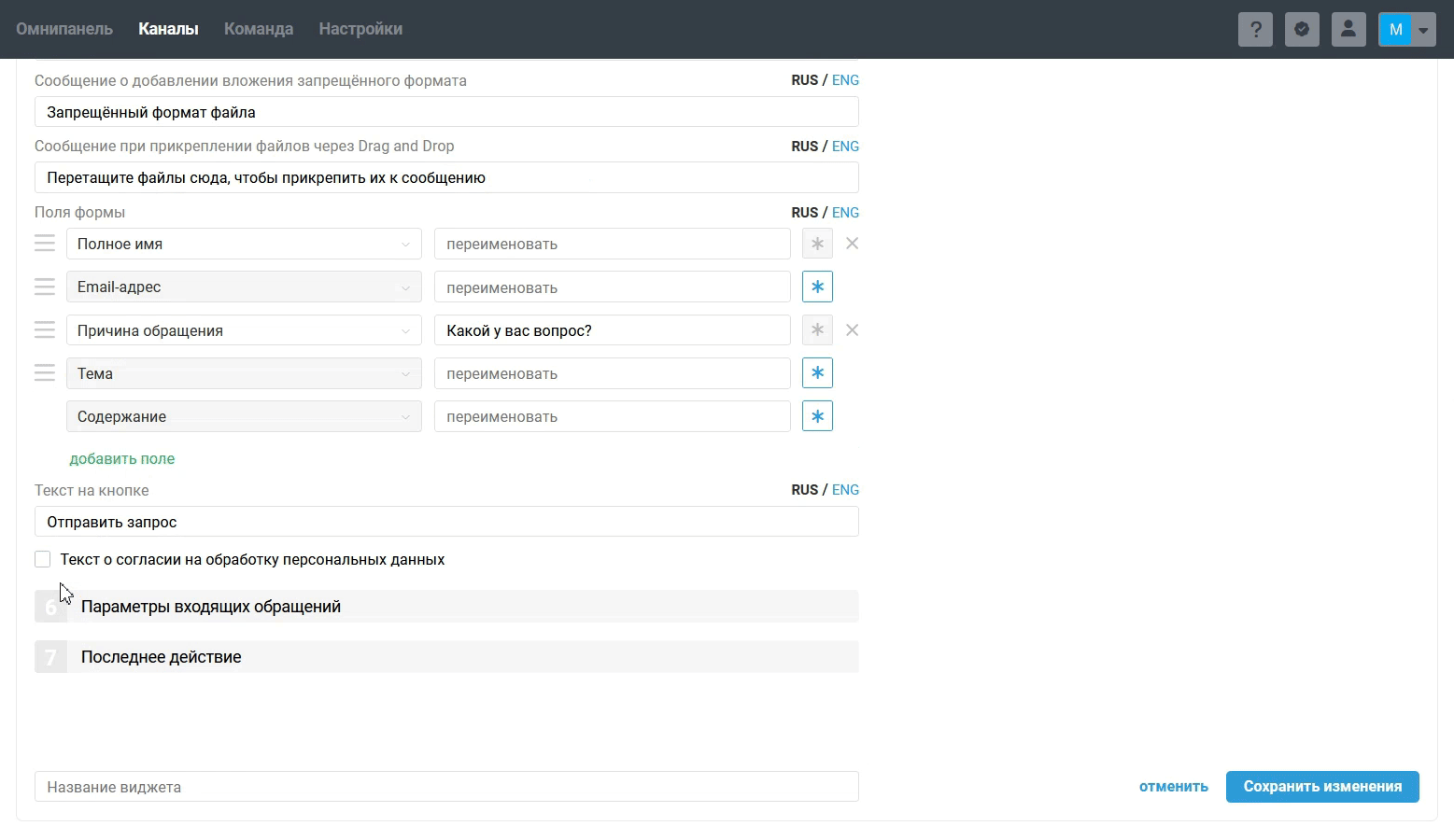Open the Причина обращения field type dropdown
This screenshot has height=840, width=1454.
click(x=244, y=330)
